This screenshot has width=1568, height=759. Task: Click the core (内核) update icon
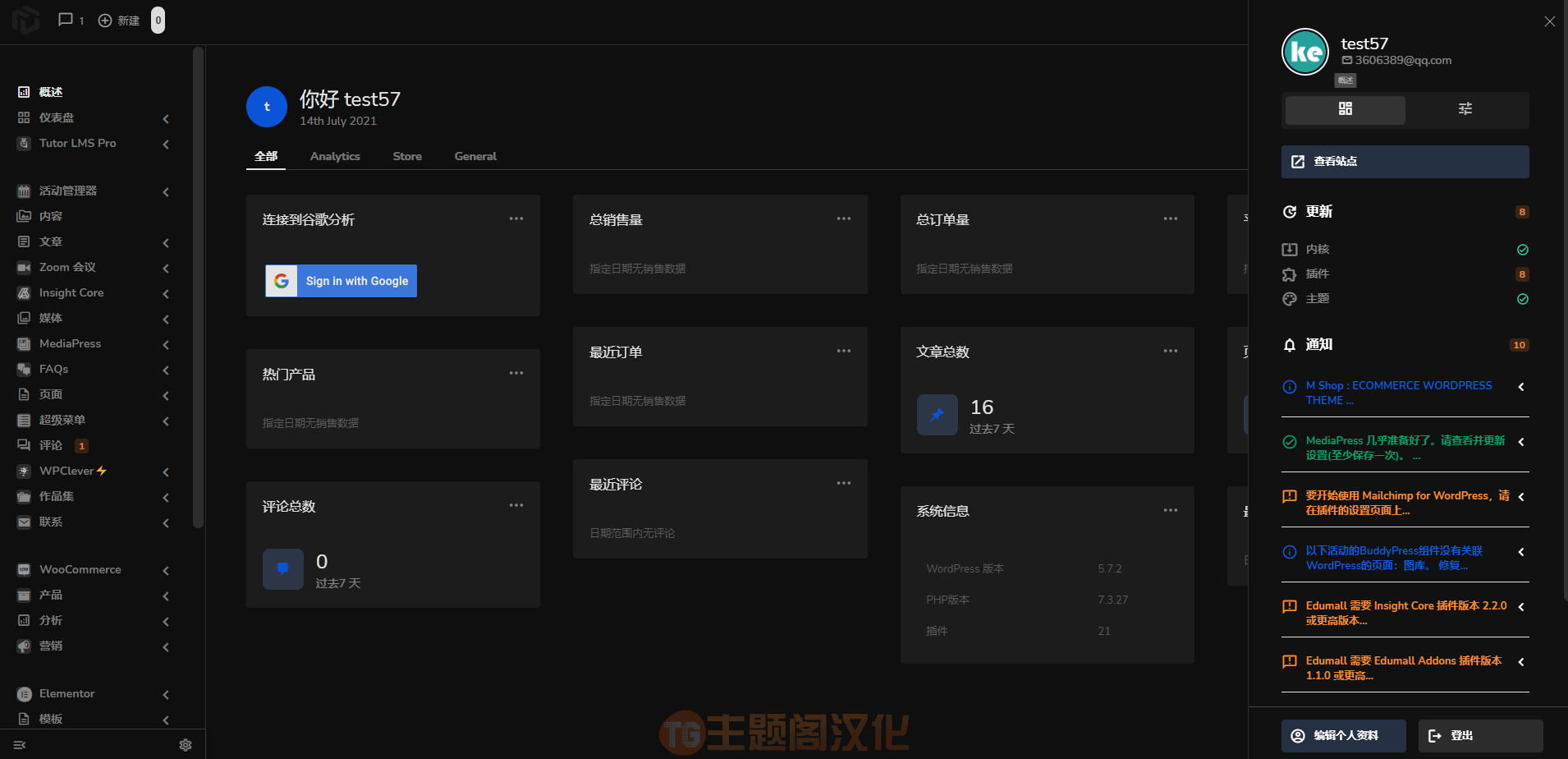(x=1290, y=249)
